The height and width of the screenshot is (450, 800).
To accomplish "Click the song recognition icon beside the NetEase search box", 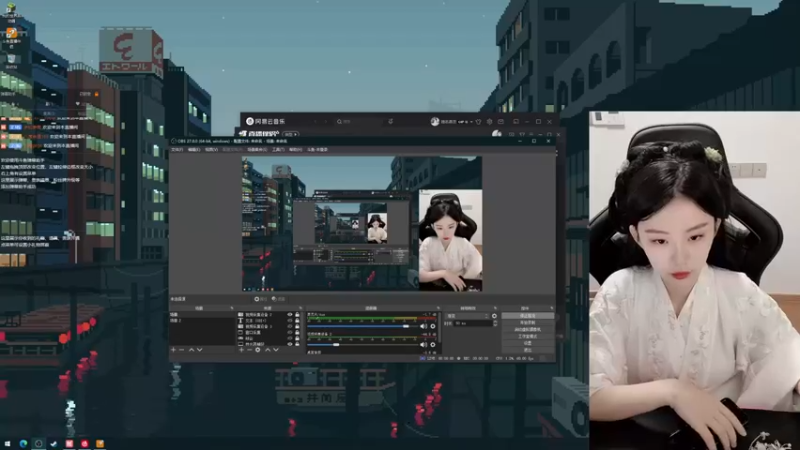I will pyautogui.click(x=390, y=121).
